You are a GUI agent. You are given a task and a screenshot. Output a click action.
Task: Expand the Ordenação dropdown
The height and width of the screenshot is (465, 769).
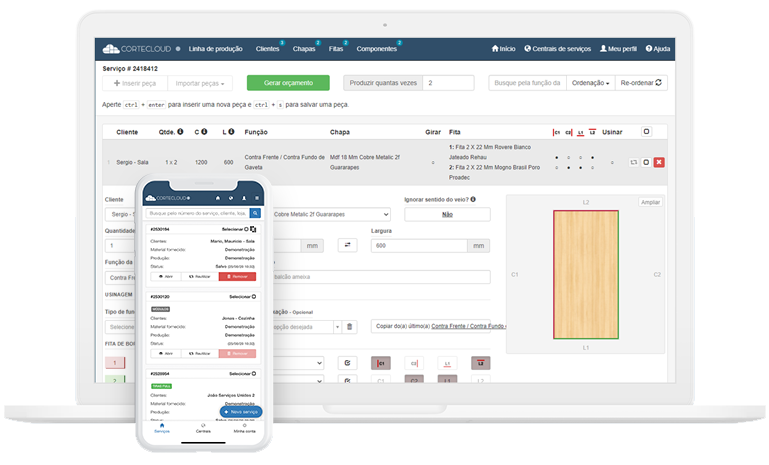(x=590, y=83)
